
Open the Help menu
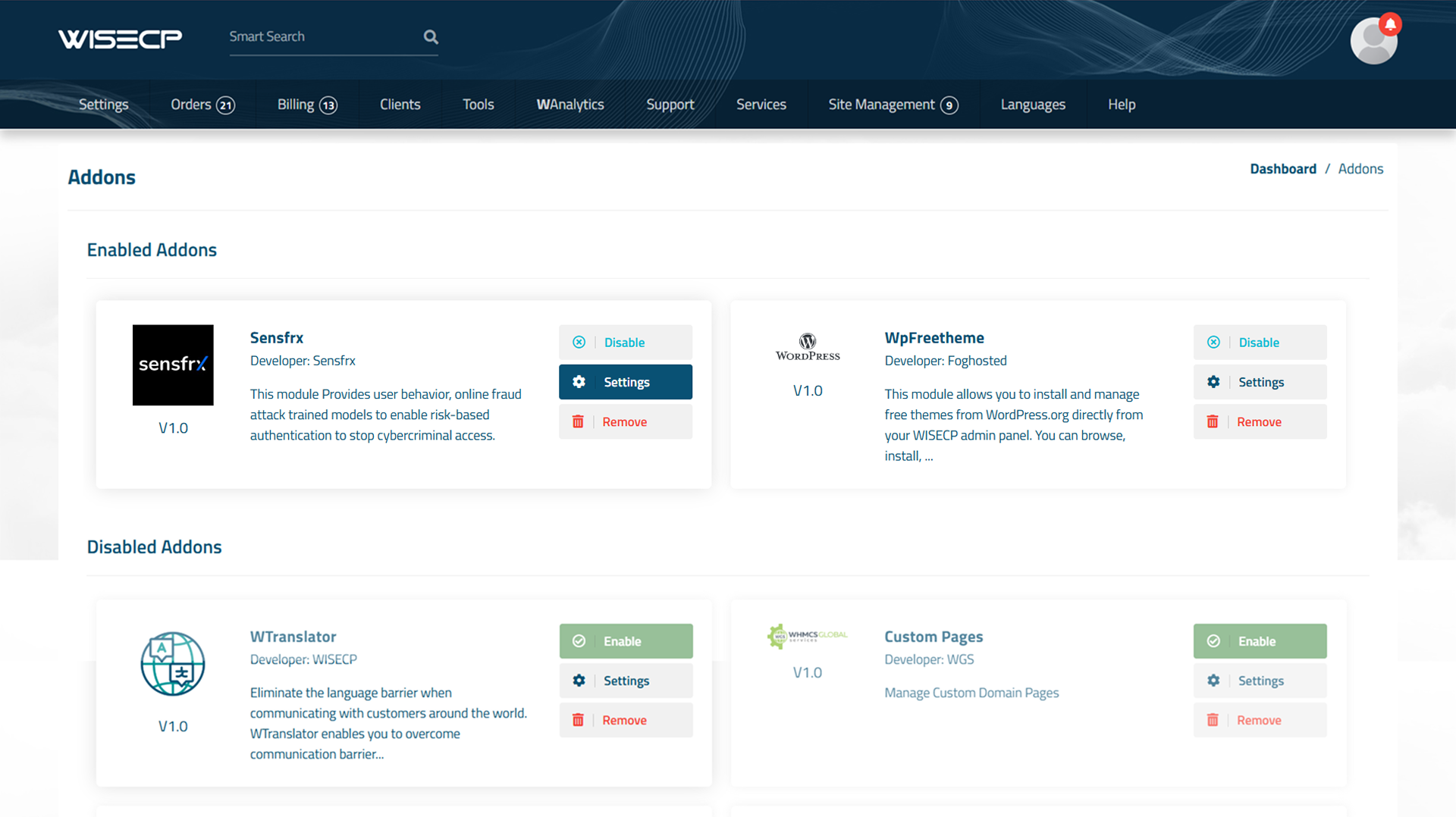(1122, 105)
